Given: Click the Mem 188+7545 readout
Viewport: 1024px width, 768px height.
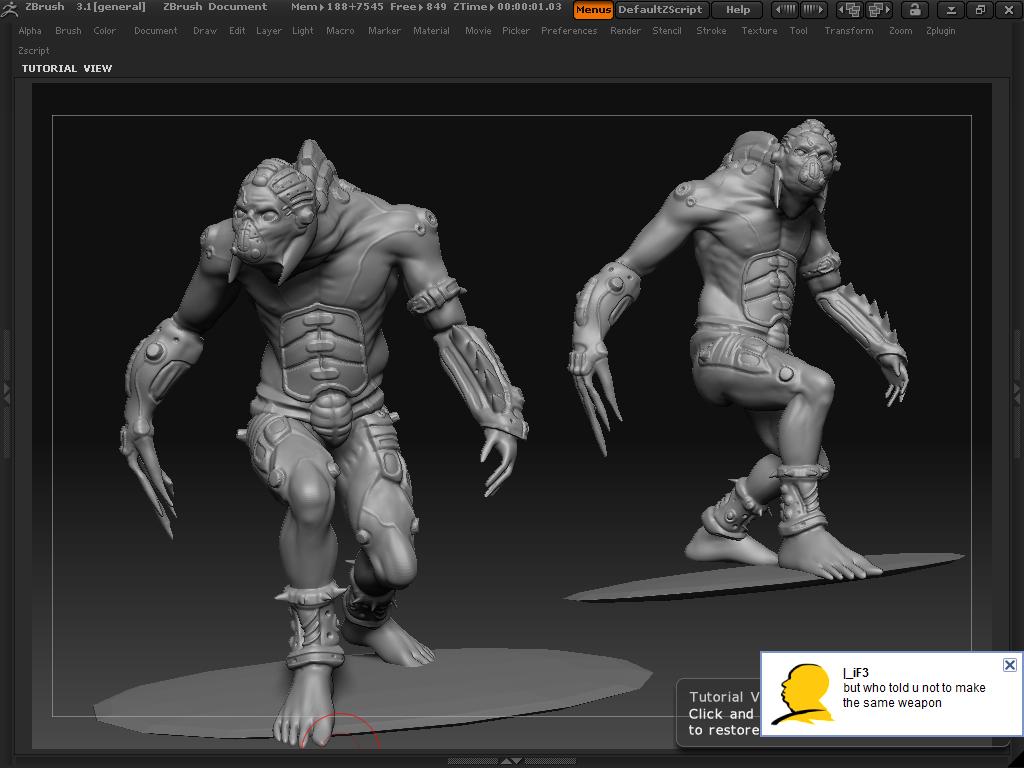Looking at the screenshot, I should (337, 7).
